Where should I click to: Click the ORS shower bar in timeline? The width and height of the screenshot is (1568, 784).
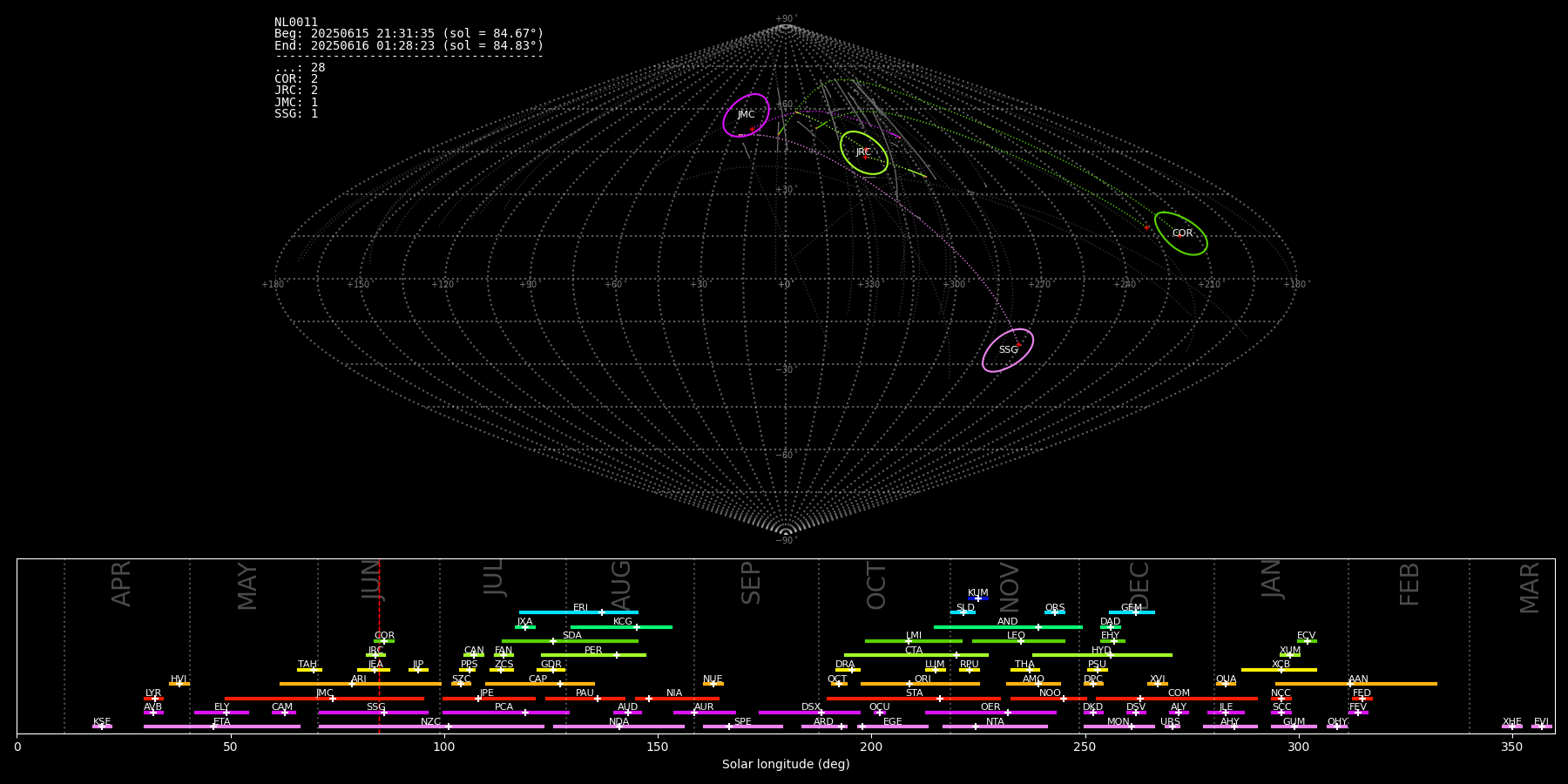pyautogui.click(x=1055, y=612)
